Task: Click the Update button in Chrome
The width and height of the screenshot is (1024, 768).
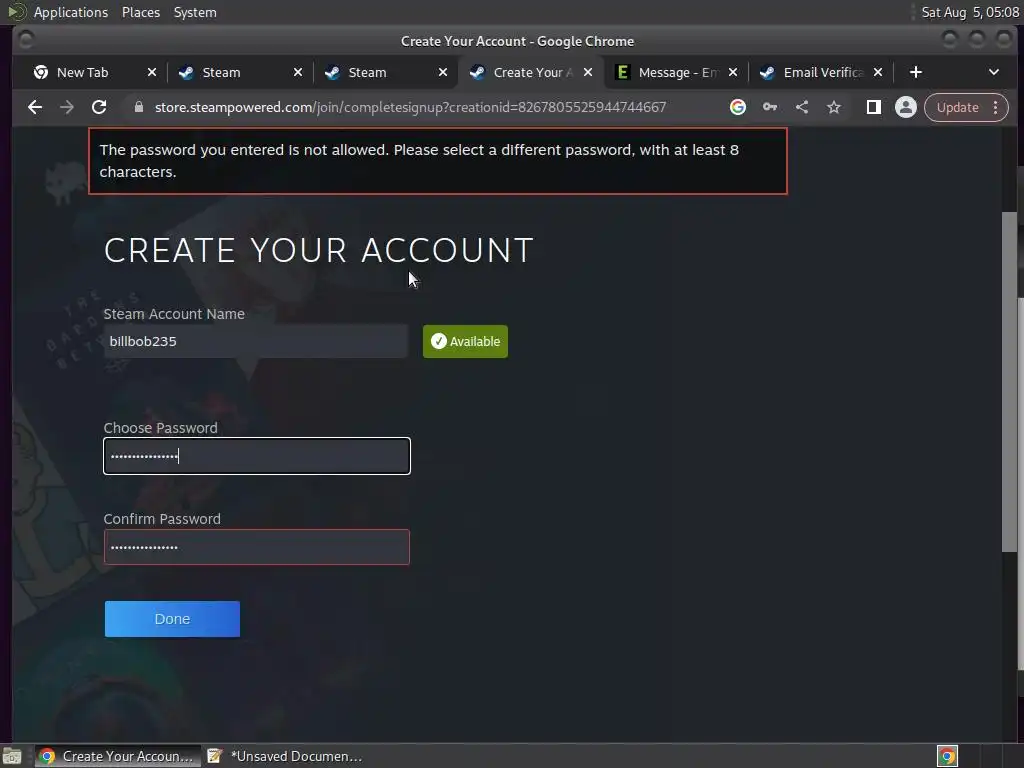Action: point(957,107)
